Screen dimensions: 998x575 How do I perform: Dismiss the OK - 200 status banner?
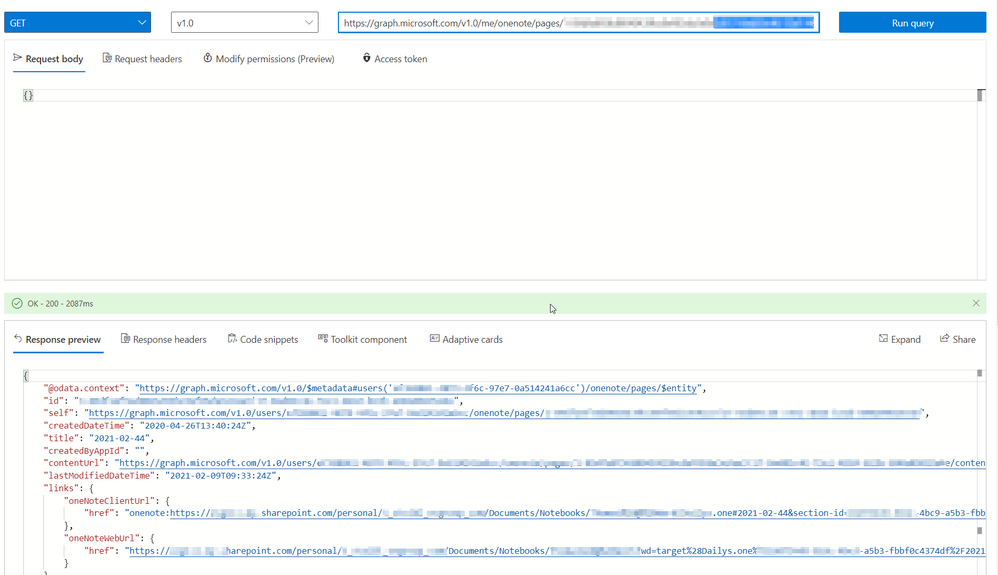click(x=976, y=303)
